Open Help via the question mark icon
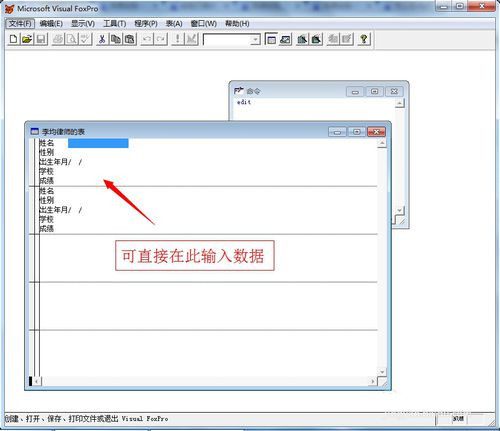 point(364,39)
